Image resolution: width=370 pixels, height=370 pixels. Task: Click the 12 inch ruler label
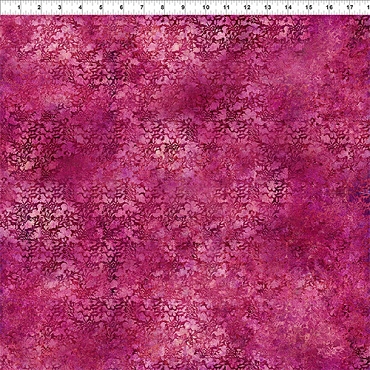tap(247, 7)
